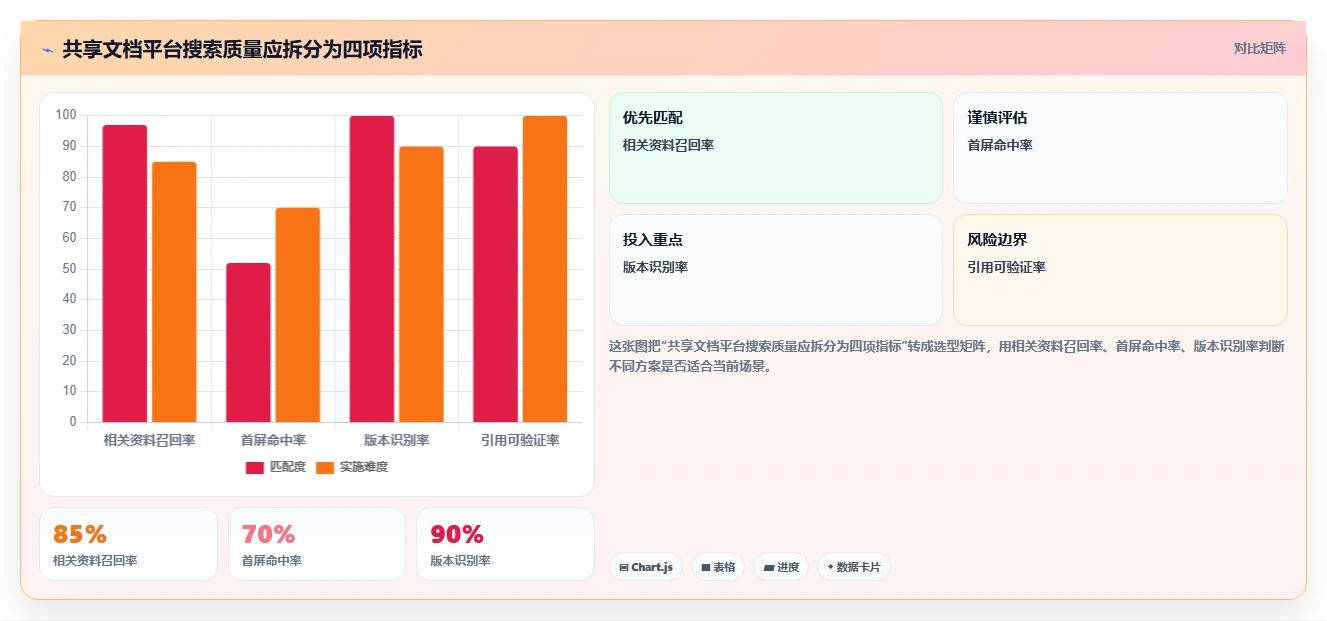
Task: Click the 首屏命中率 x-axis label
Action: 273,440
